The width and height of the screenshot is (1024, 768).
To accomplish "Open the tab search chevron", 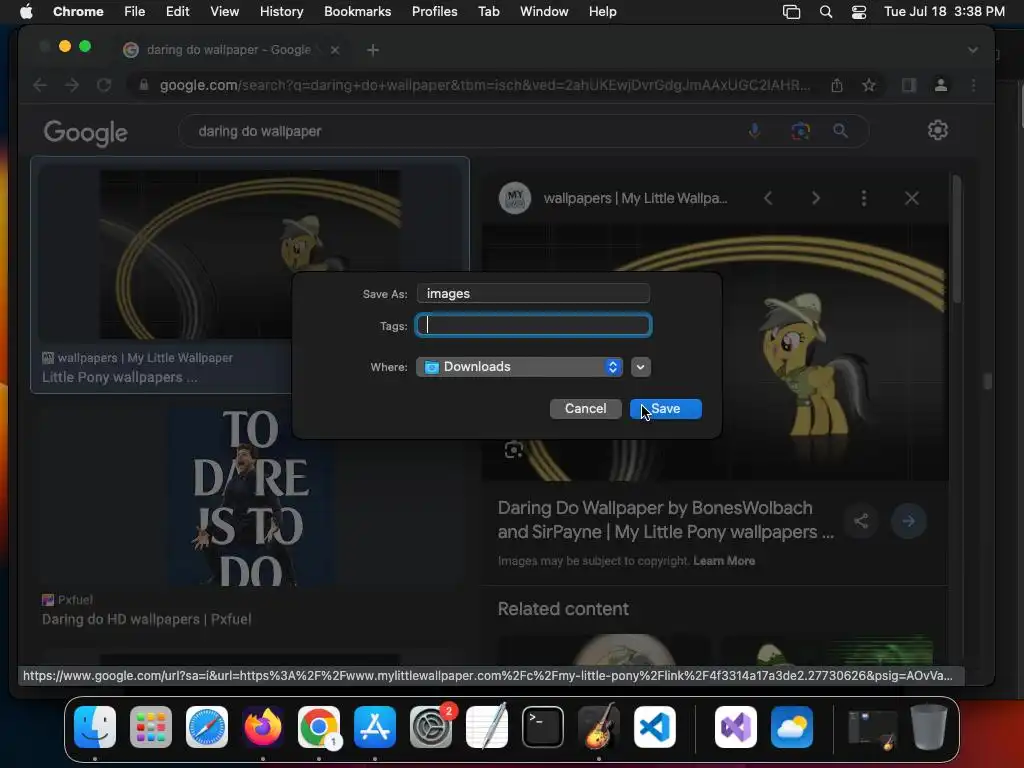I will coord(973,50).
